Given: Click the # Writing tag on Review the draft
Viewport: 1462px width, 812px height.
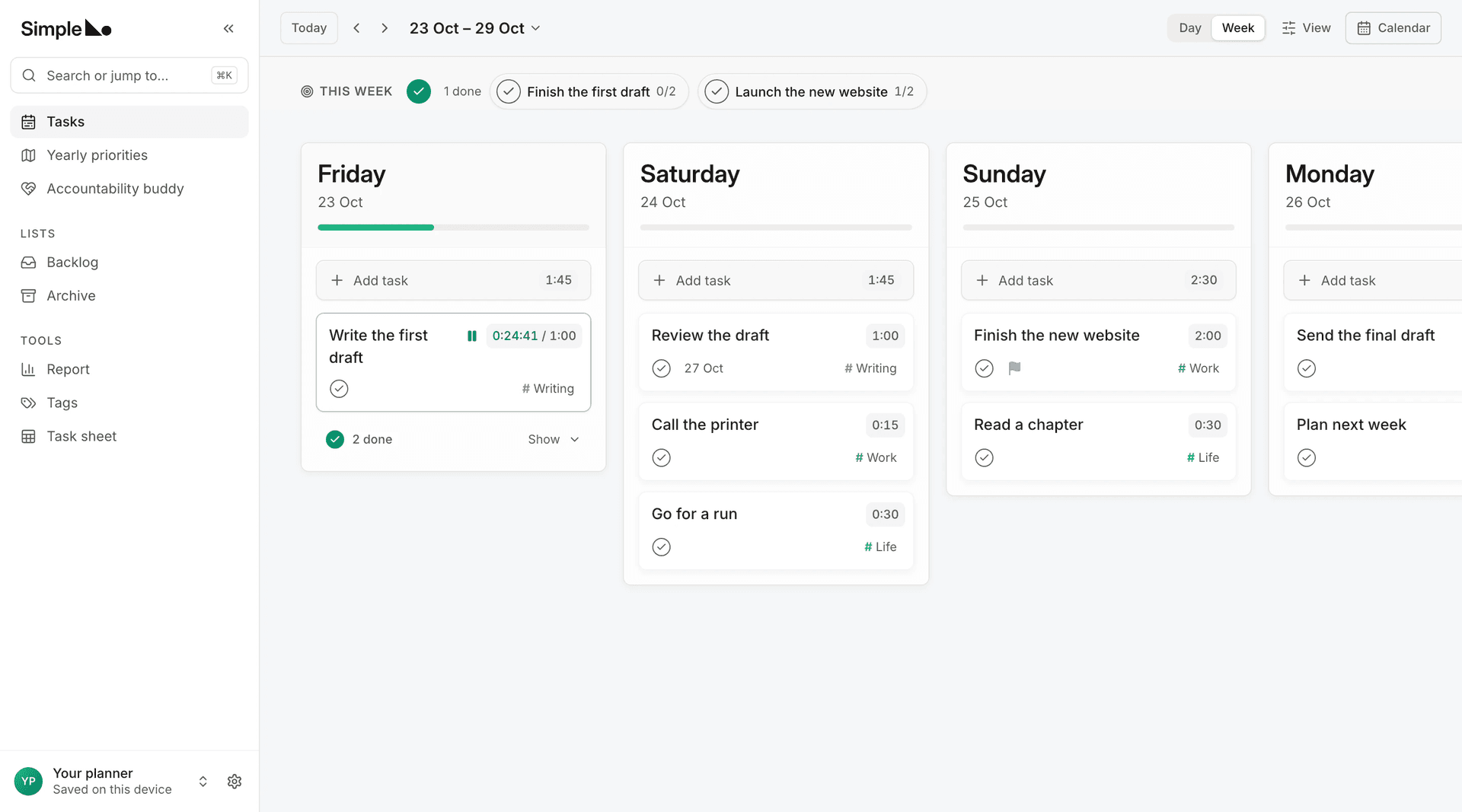Looking at the screenshot, I should pos(870,368).
